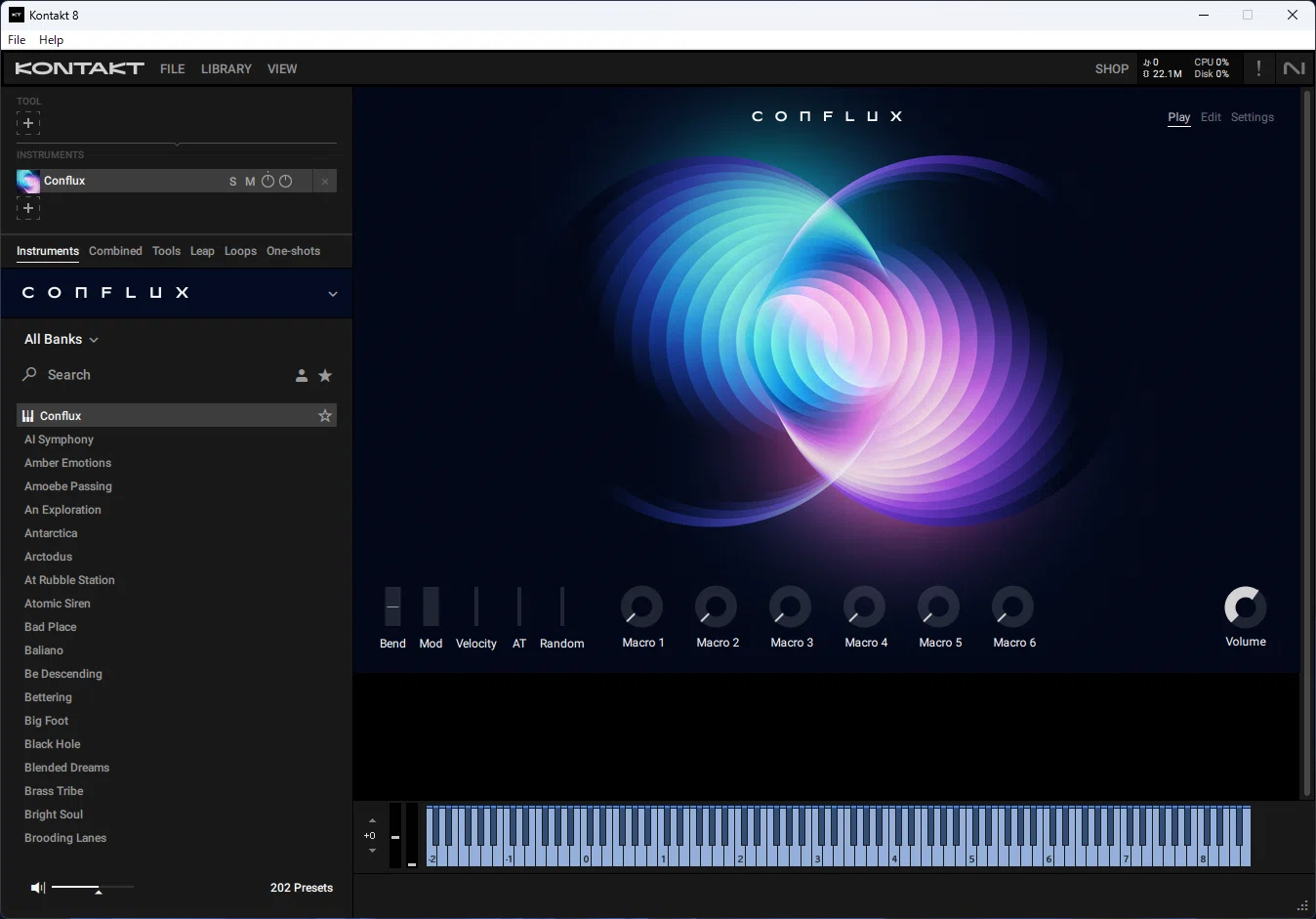The width and height of the screenshot is (1316, 919).
Task: Adjust the preview volume slider
Action: [93, 888]
